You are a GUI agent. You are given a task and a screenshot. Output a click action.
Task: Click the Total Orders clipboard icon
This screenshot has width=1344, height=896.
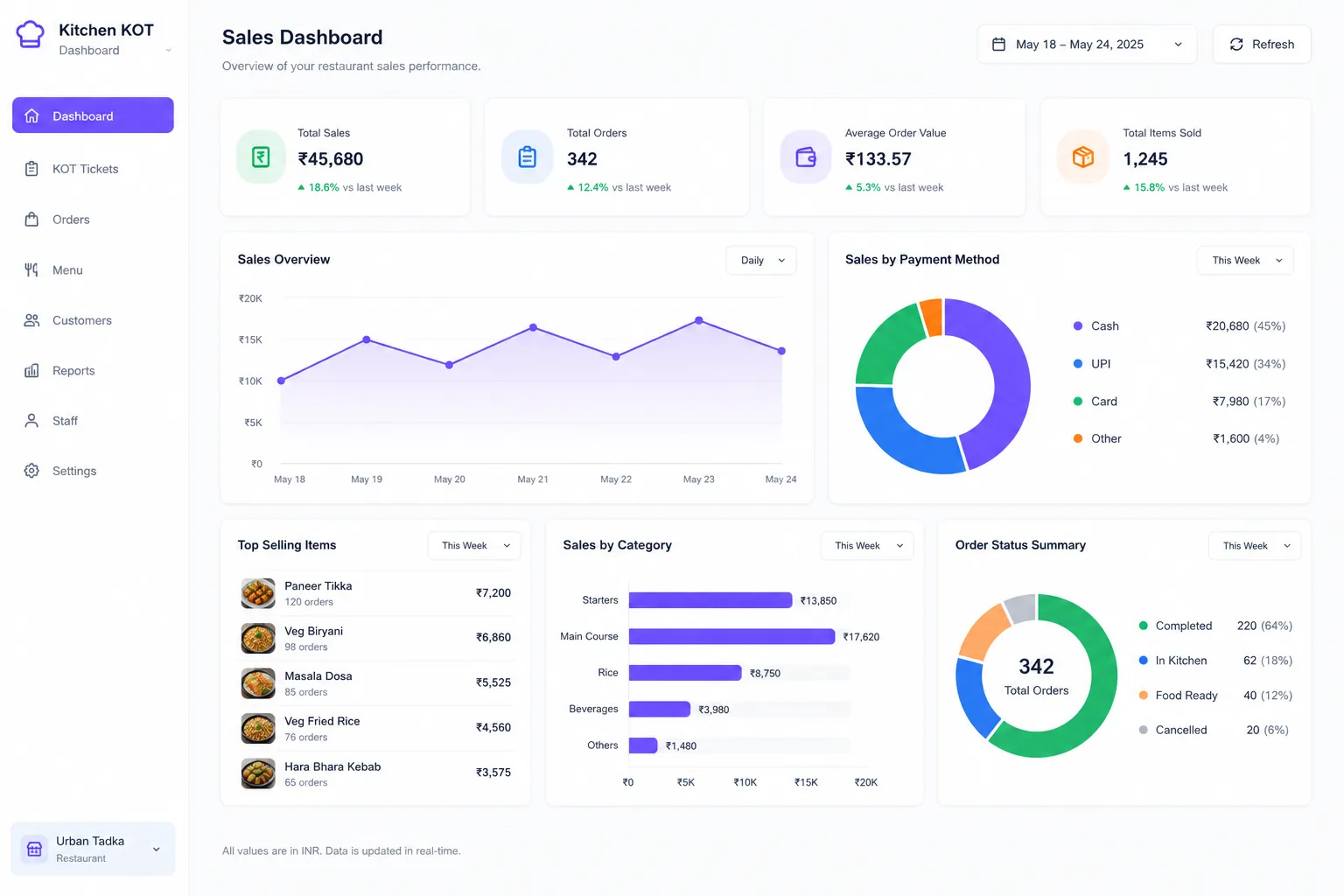(x=527, y=157)
